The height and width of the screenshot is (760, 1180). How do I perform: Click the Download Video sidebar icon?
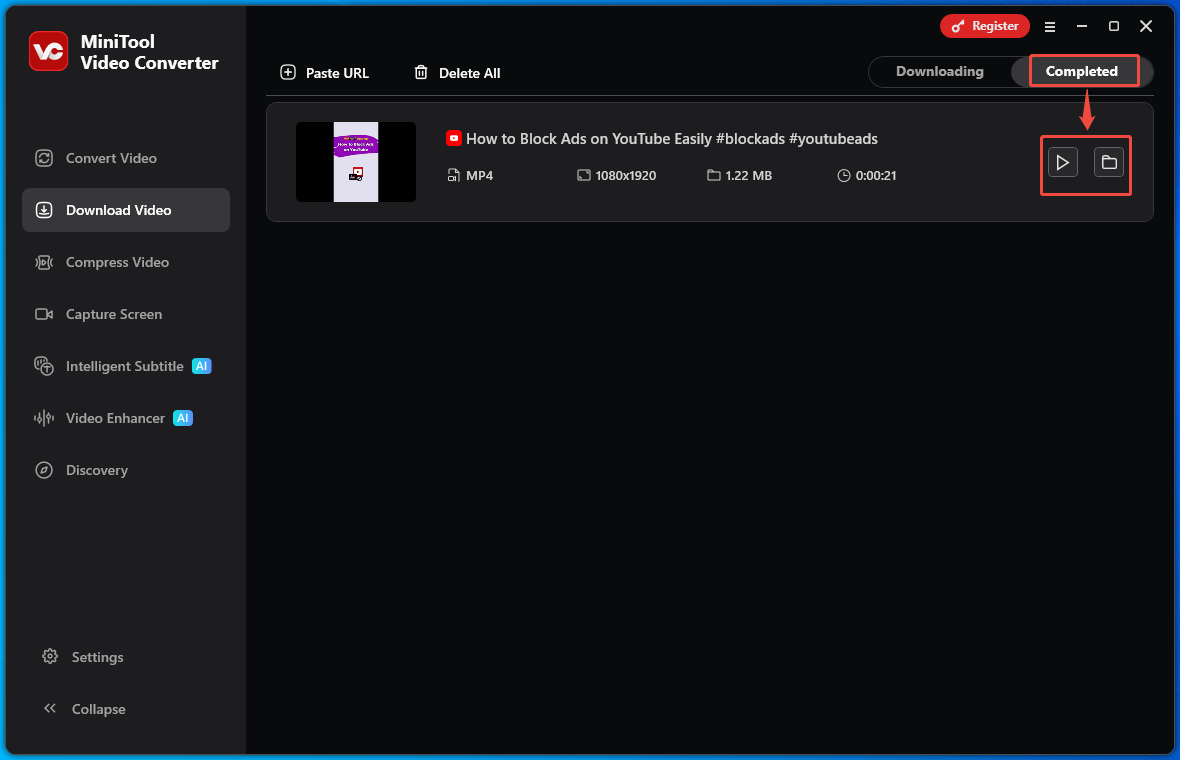[44, 210]
